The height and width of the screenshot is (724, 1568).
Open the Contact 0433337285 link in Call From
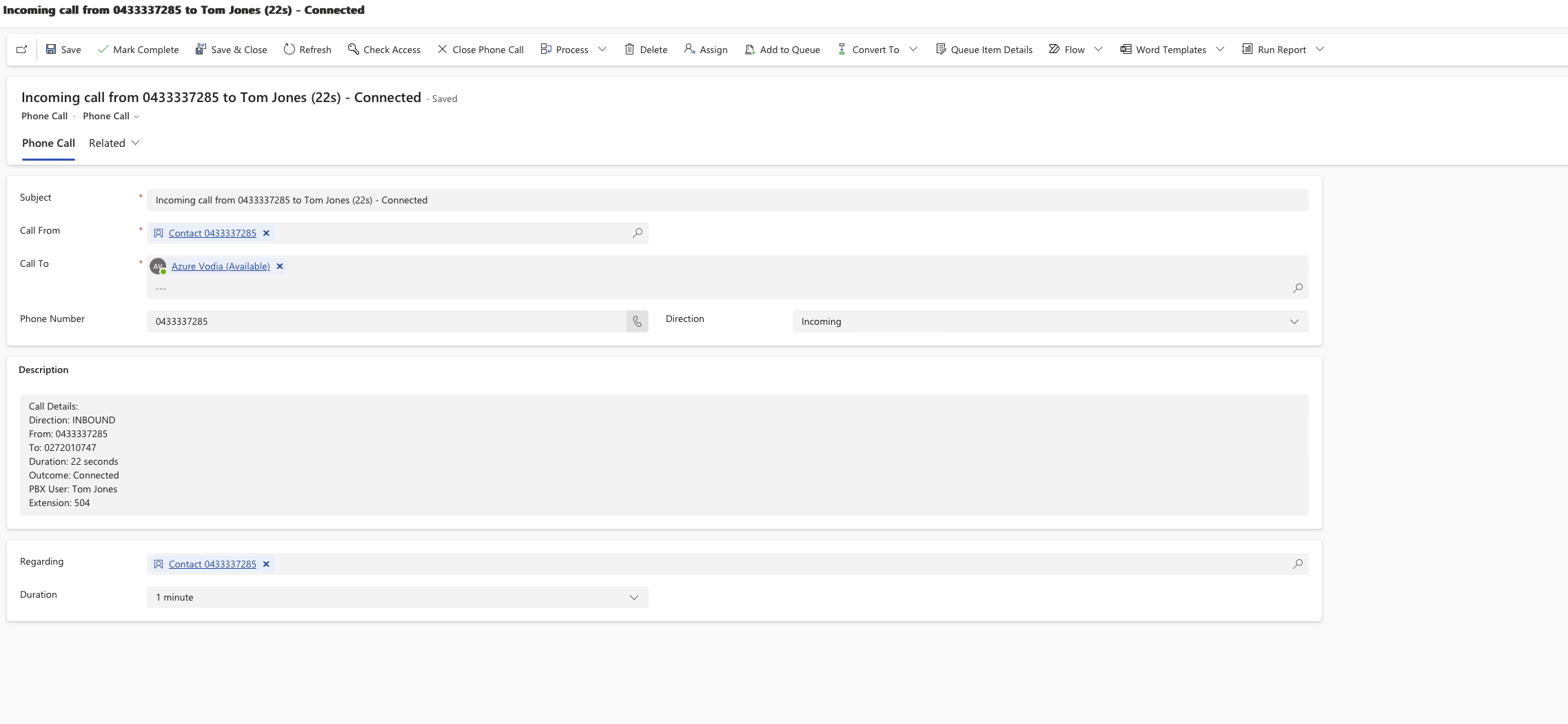[212, 233]
